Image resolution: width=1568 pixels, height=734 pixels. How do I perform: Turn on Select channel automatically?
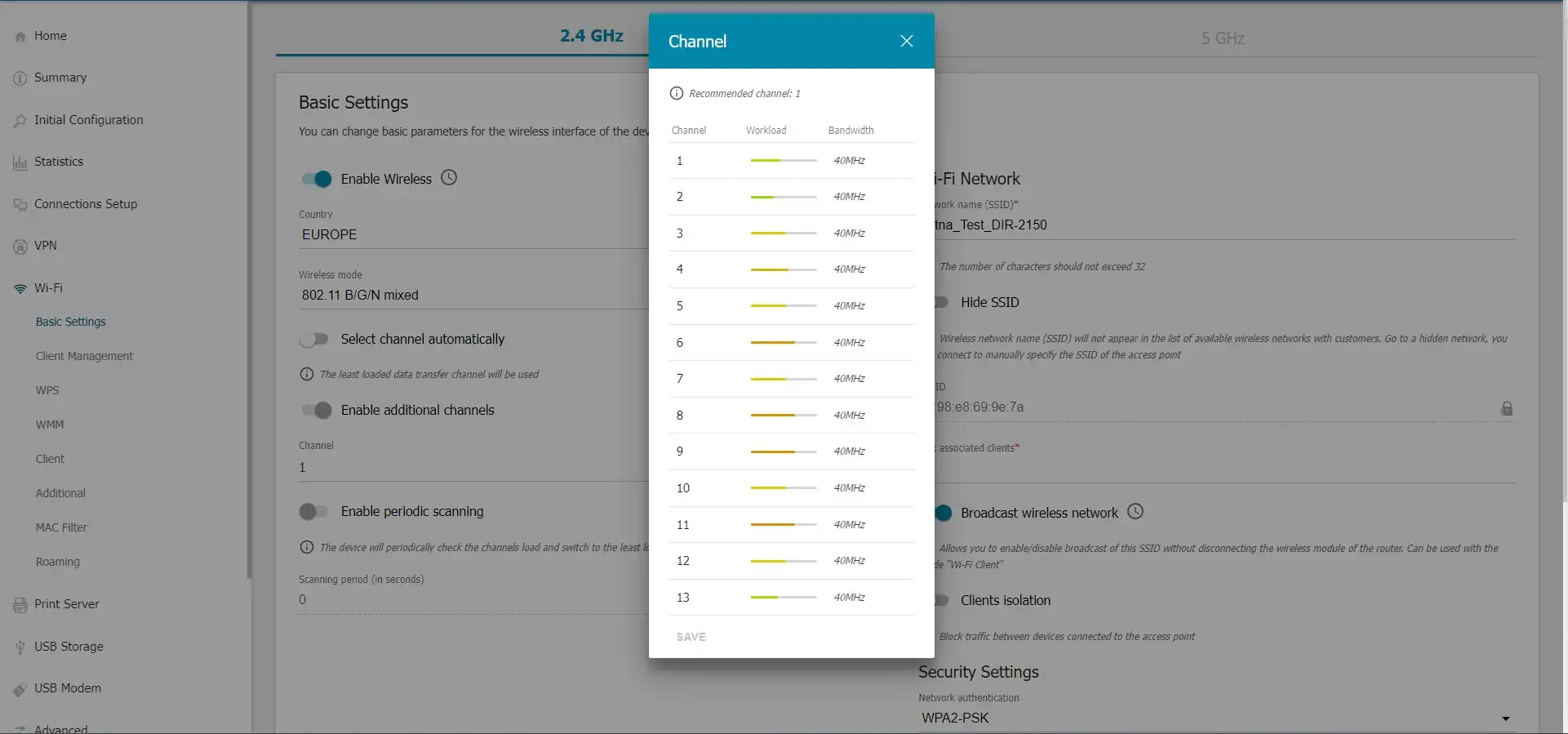pos(313,339)
